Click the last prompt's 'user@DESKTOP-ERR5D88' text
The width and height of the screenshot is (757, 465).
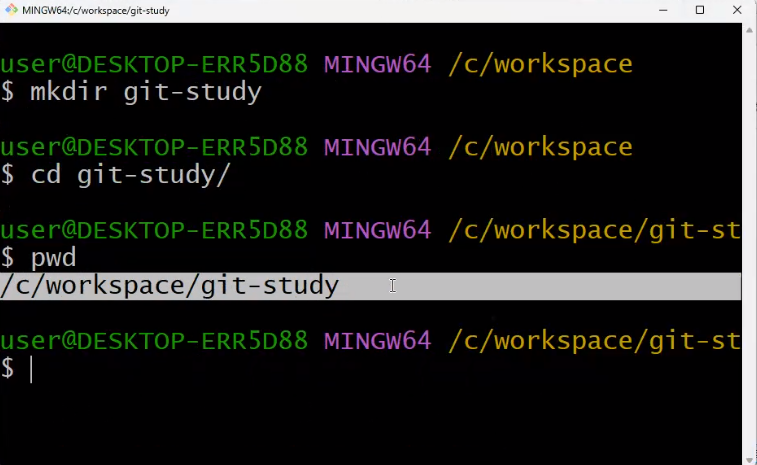point(154,340)
